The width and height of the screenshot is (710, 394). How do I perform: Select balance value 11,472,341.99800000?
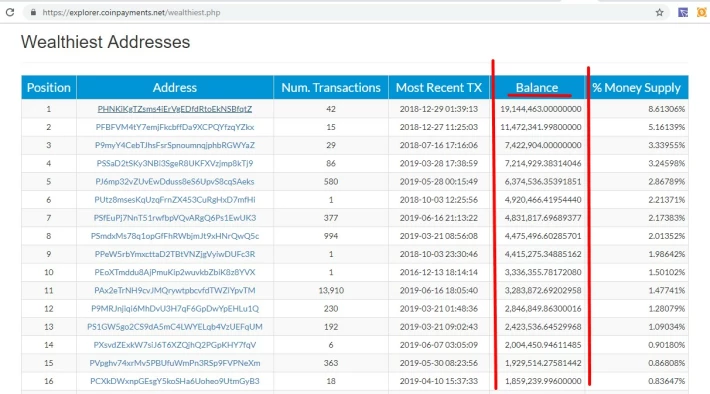point(541,127)
